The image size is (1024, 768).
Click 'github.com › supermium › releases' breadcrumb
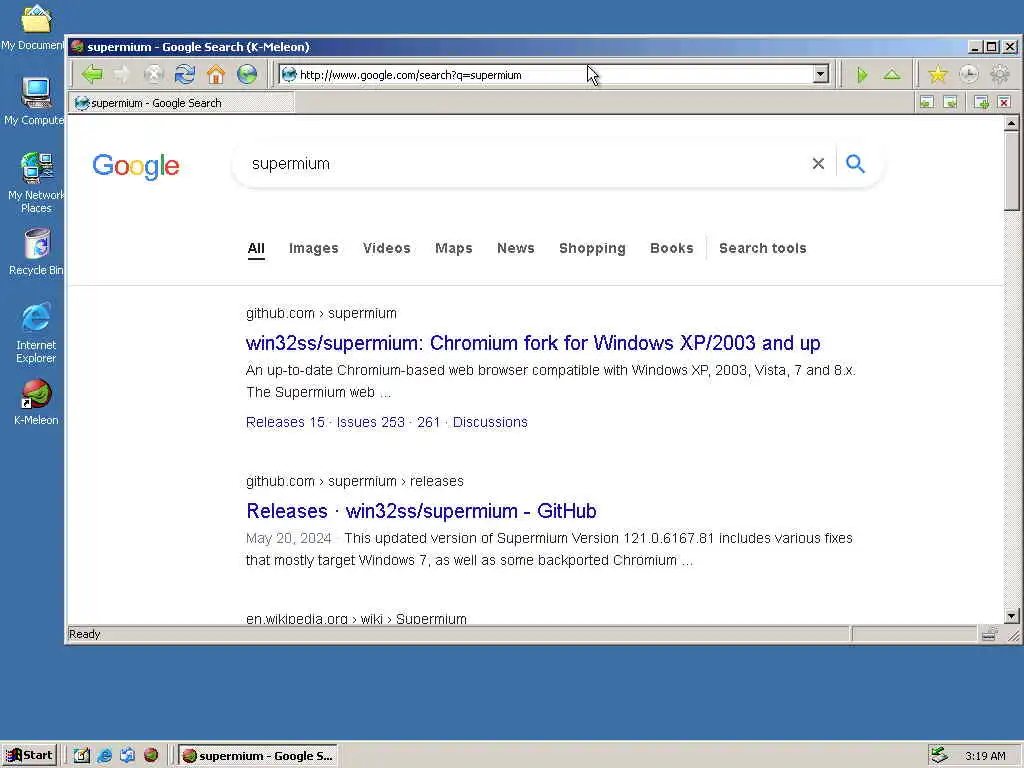click(355, 481)
